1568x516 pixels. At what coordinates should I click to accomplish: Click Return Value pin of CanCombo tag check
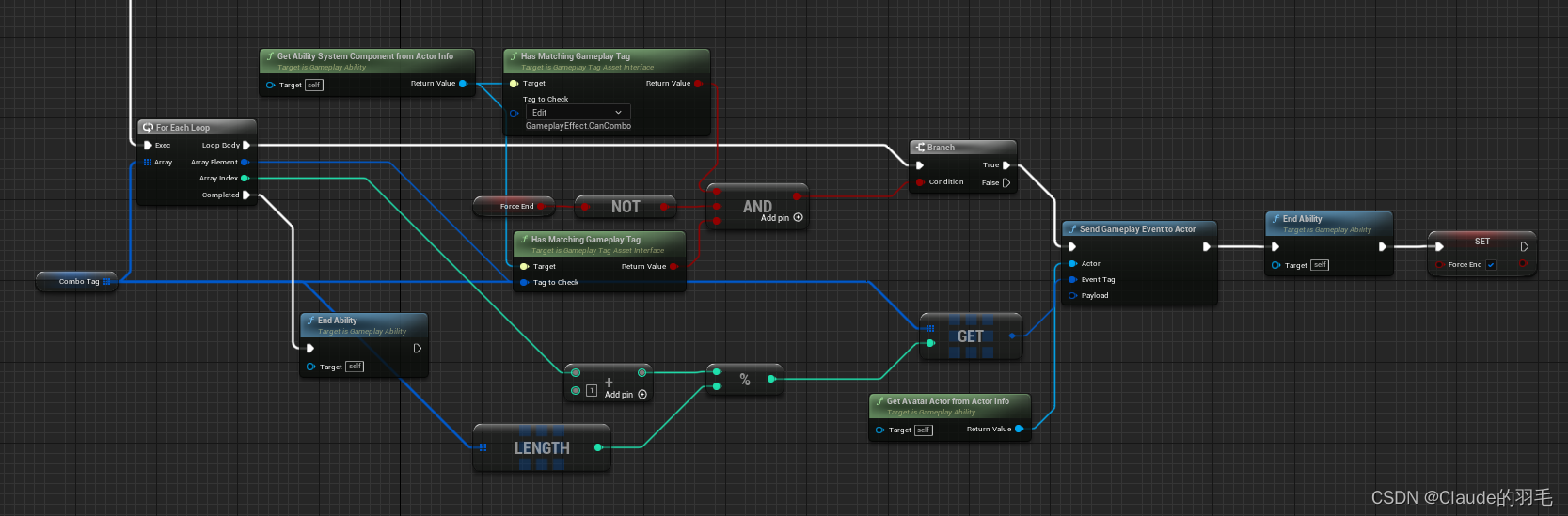(698, 84)
